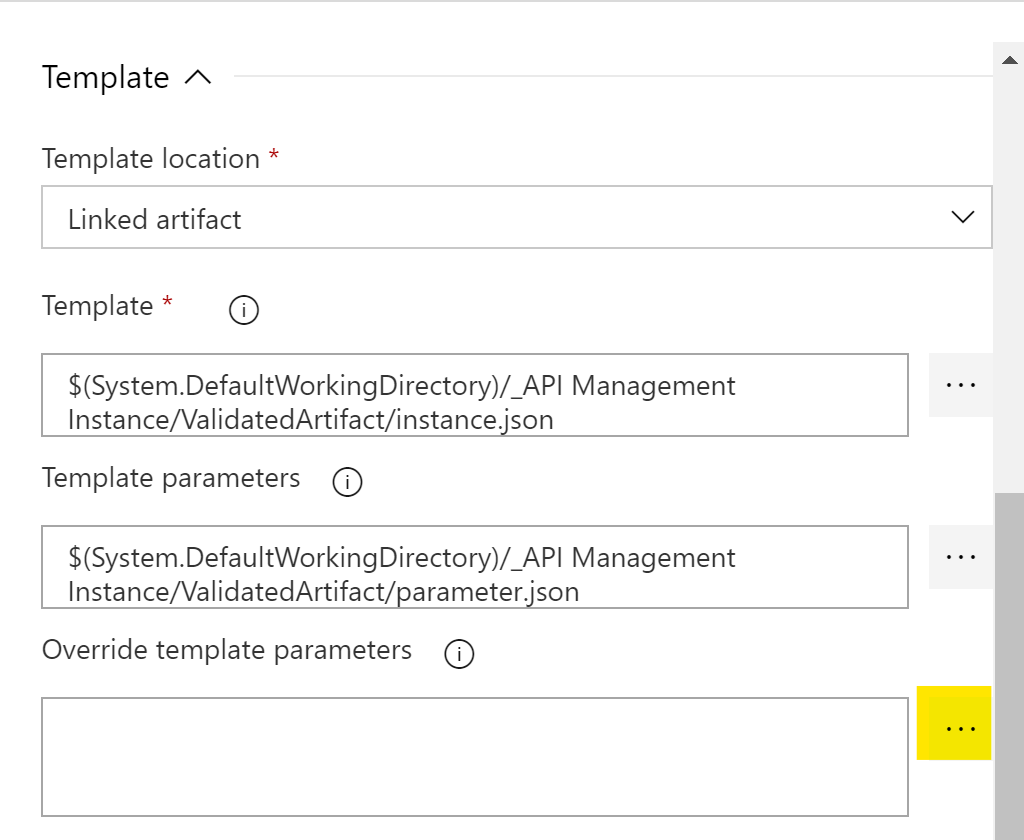
Task: Click the scrollbar up arrow
Action: point(1008,61)
